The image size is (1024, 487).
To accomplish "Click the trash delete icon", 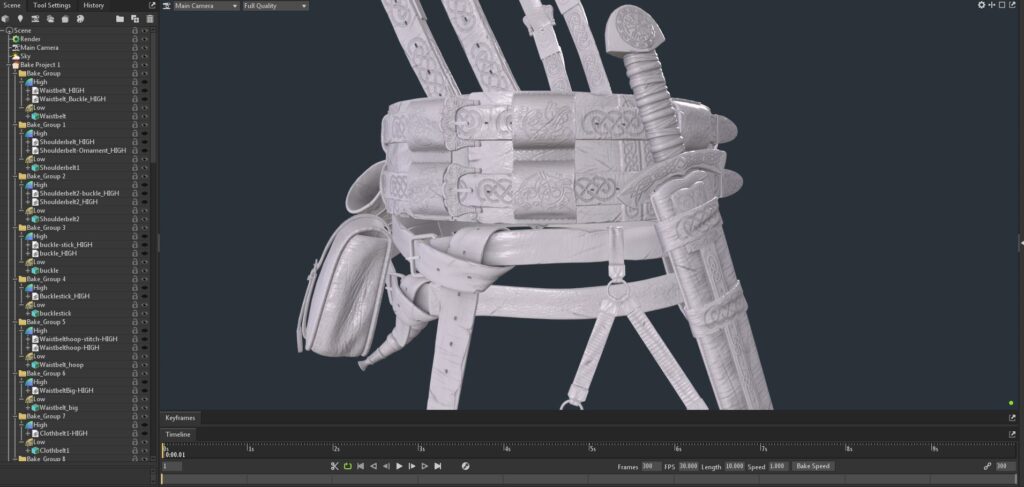I will (150, 19).
